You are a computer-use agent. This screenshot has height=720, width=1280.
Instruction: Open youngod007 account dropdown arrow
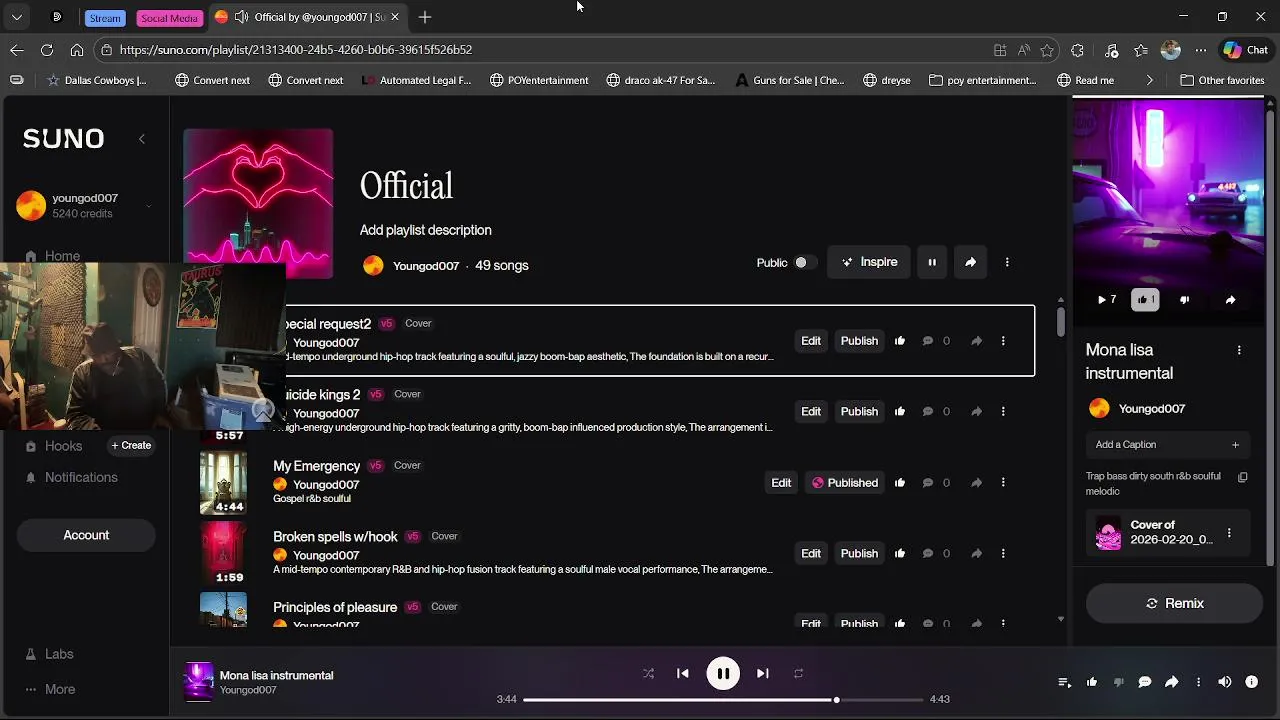tap(148, 206)
